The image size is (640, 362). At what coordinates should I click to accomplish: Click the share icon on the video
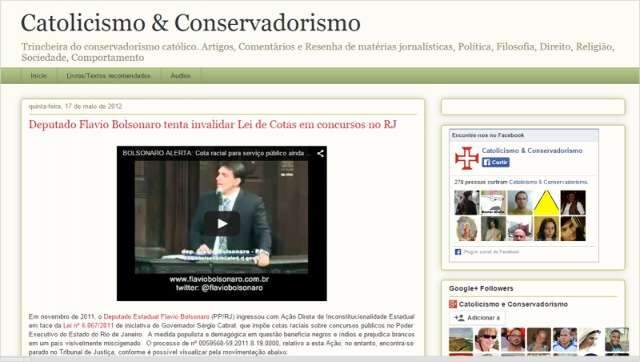[x=320, y=153]
